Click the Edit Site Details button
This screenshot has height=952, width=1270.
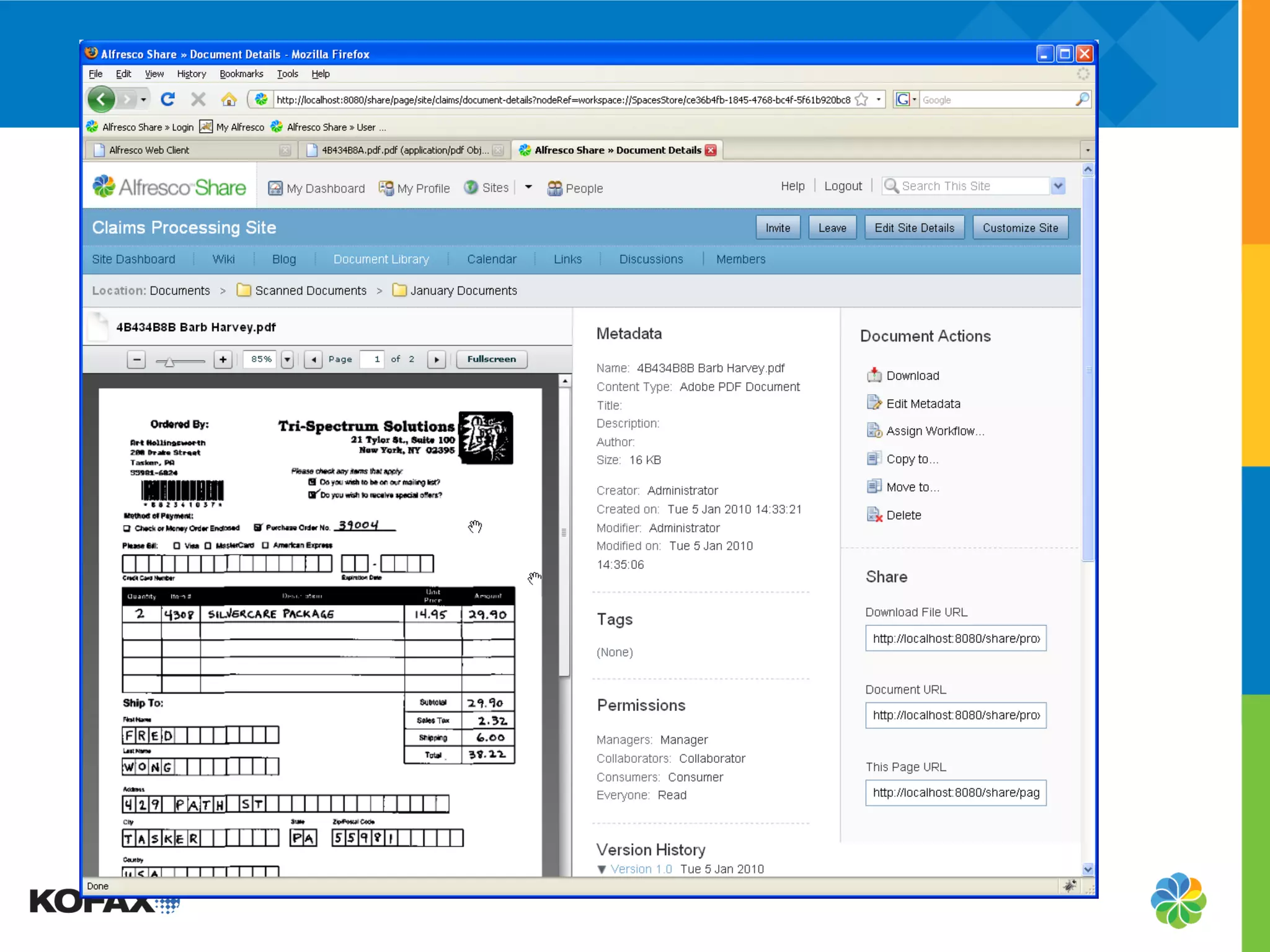pos(914,227)
